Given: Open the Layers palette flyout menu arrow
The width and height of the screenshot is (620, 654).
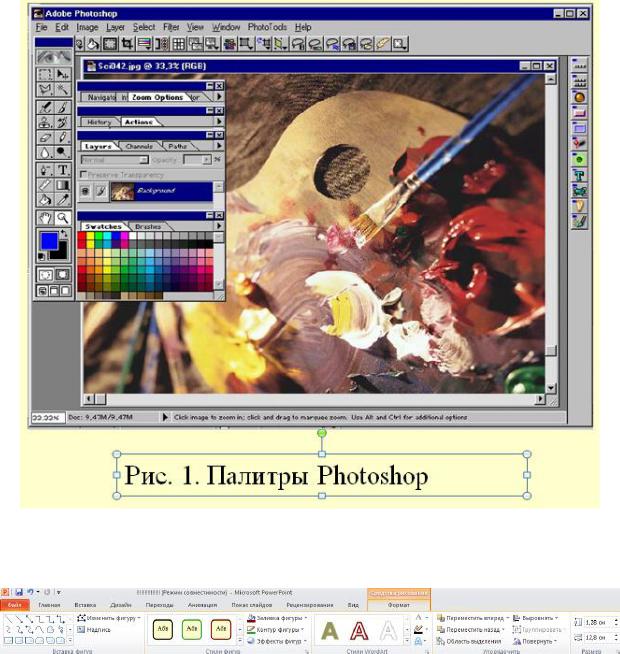Looking at the screenshot, I should pos(219,146).
